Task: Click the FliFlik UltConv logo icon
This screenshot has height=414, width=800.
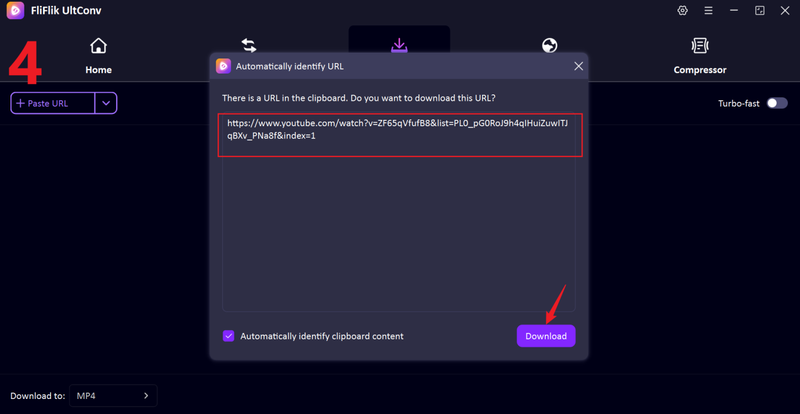Action: click(x=15, y=10)
